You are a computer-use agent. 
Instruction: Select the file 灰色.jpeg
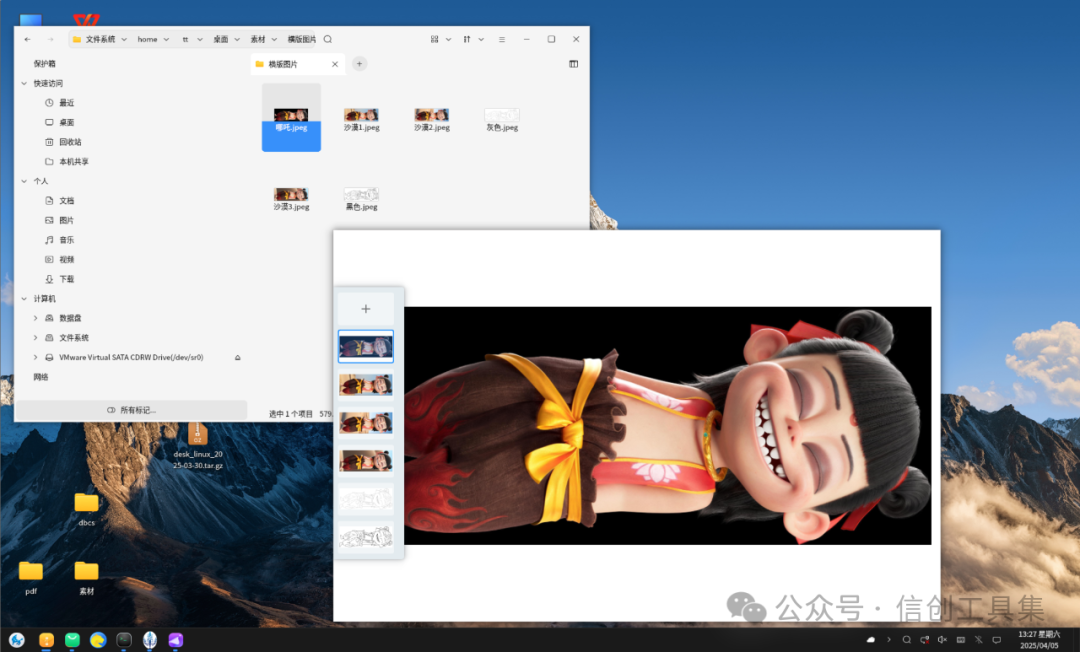[x=502, y=119]
